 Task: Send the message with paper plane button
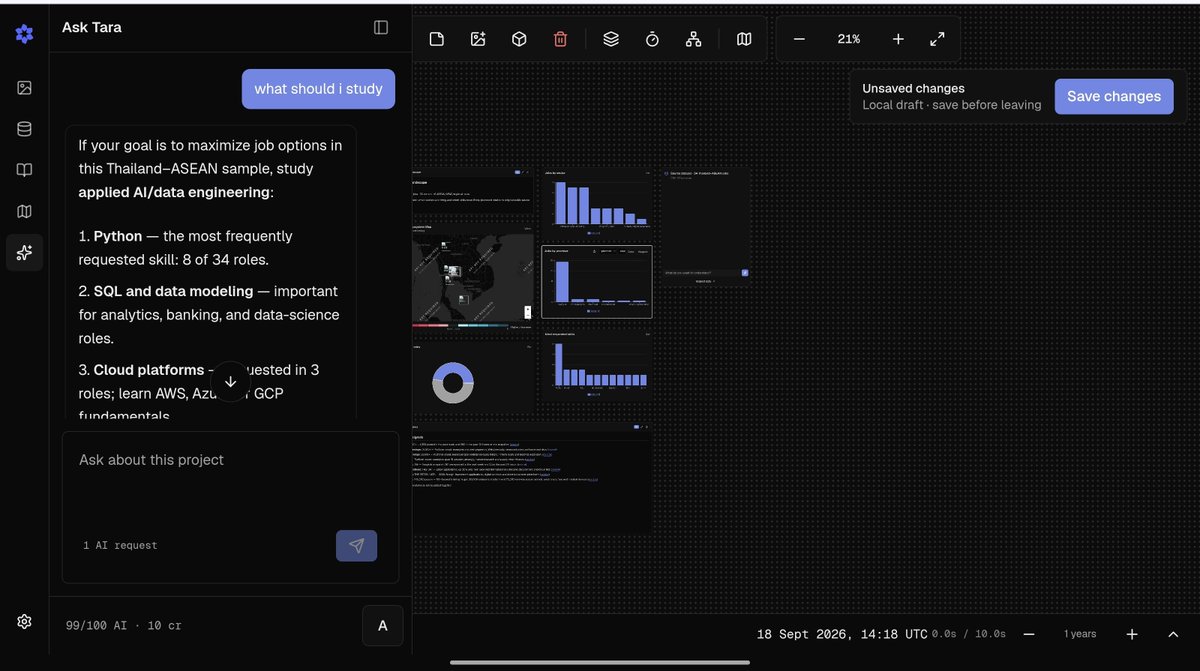(356, 545)
